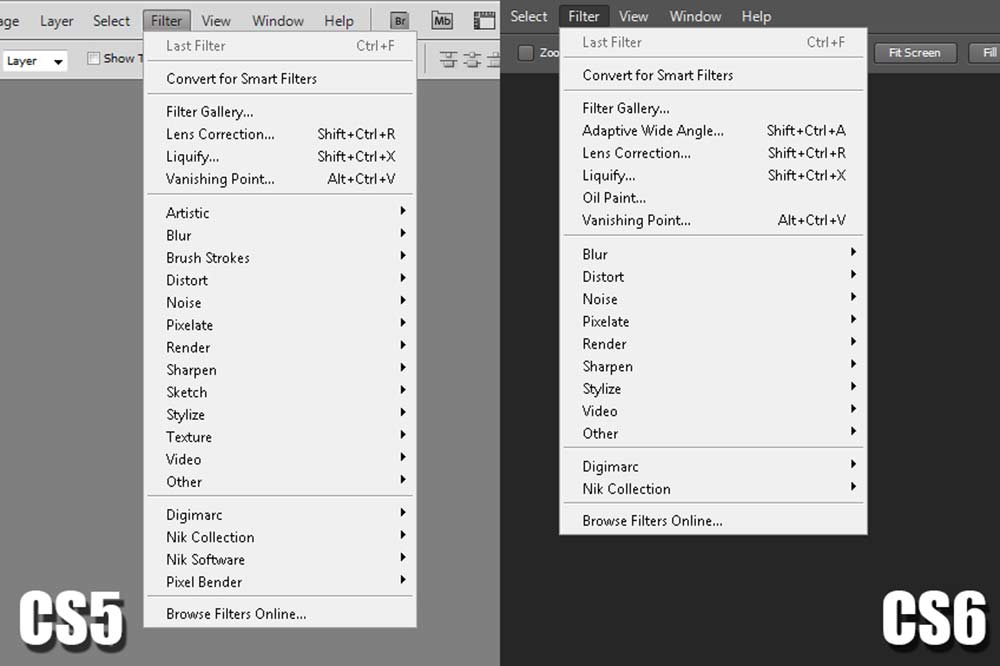Screen dimensions: 1000x666
Task: Expand the Texture submenu in CS5
Action: (x=281, y=436)
